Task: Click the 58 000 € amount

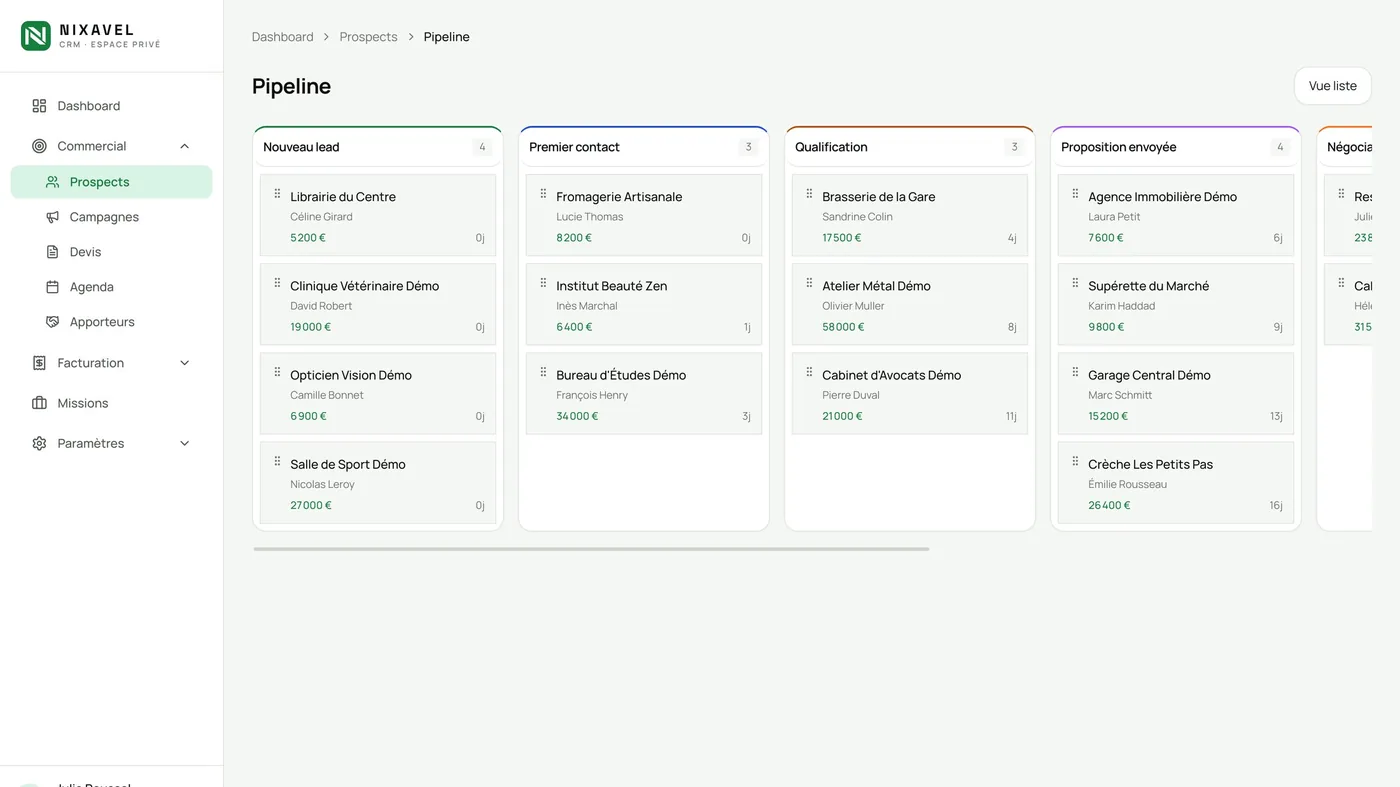Action: tap(843, 327)
